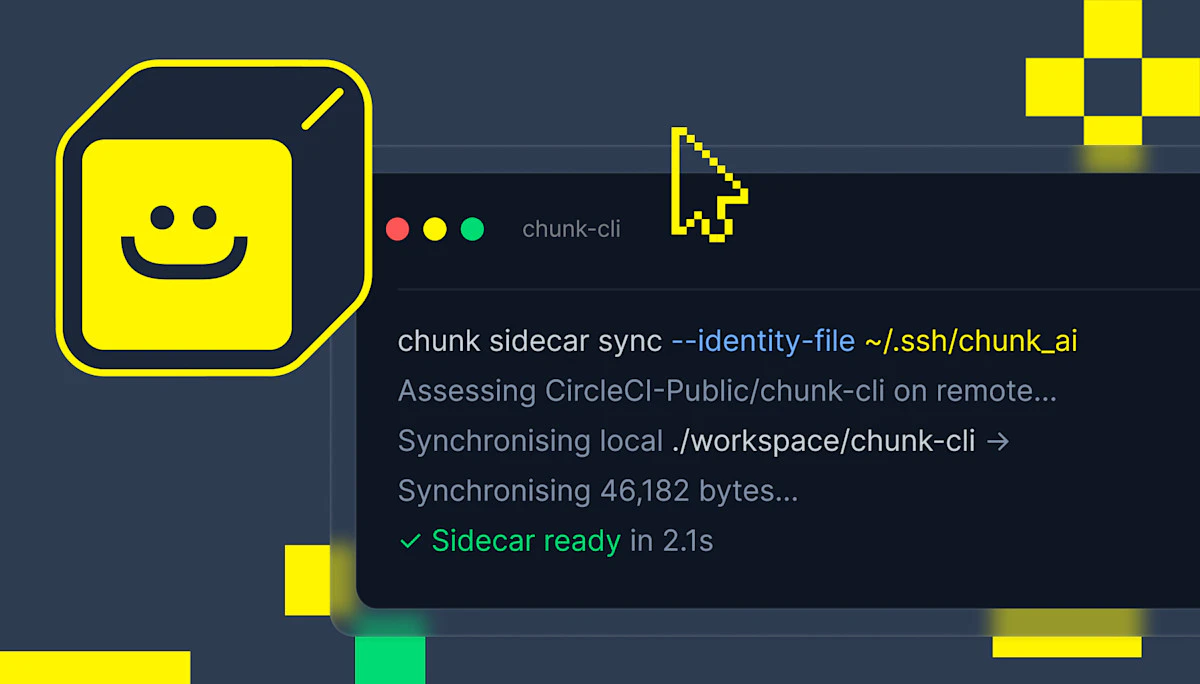Click the '~/.ssh/chunk_ai' path text

click(x=971, y=341)
